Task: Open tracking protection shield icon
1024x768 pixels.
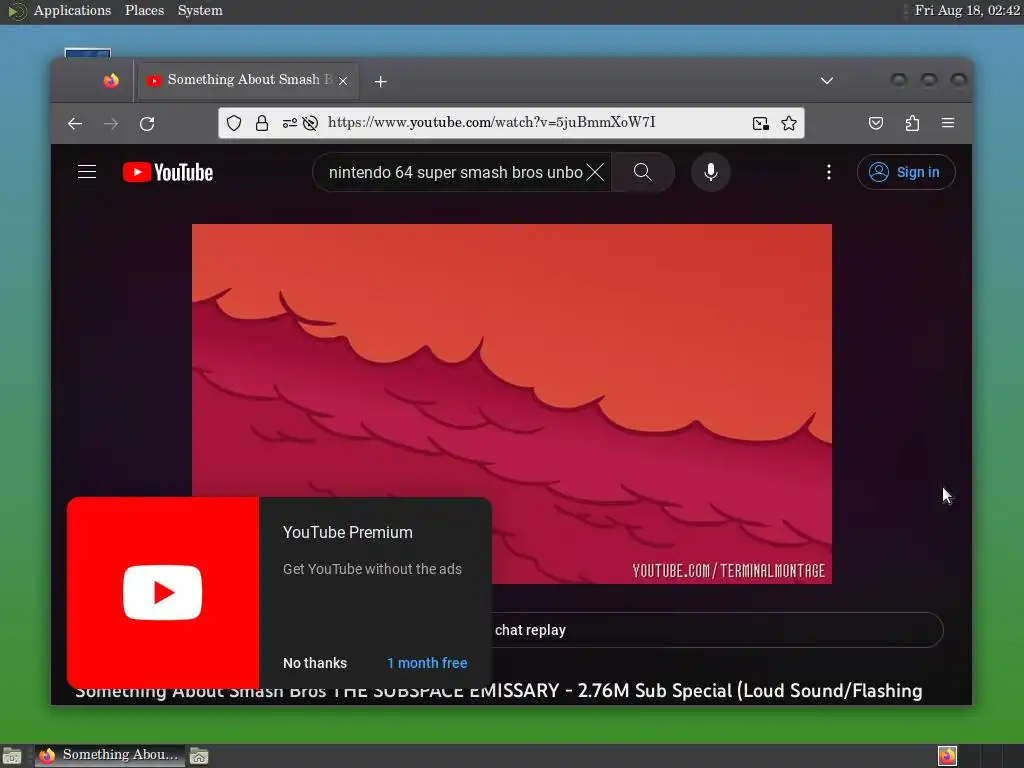Action: click(x=234, y=123)
